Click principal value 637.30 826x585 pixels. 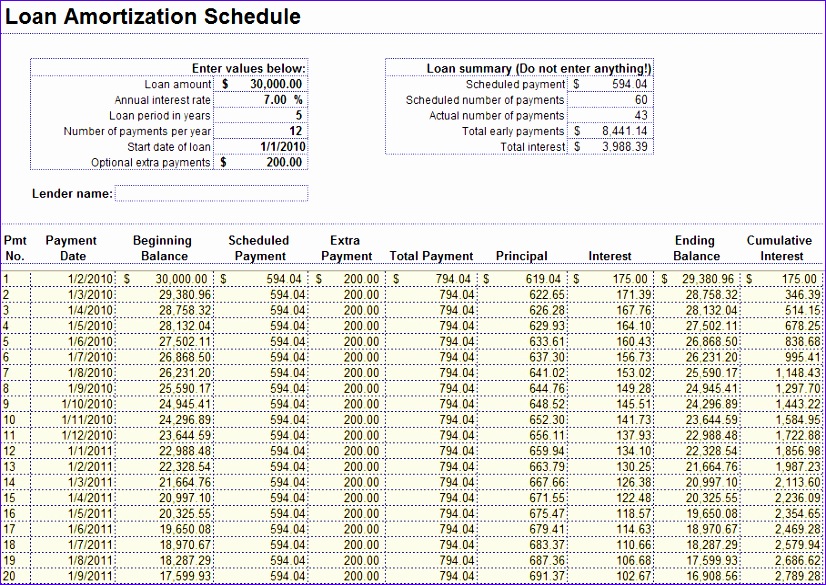coord(546,358)
